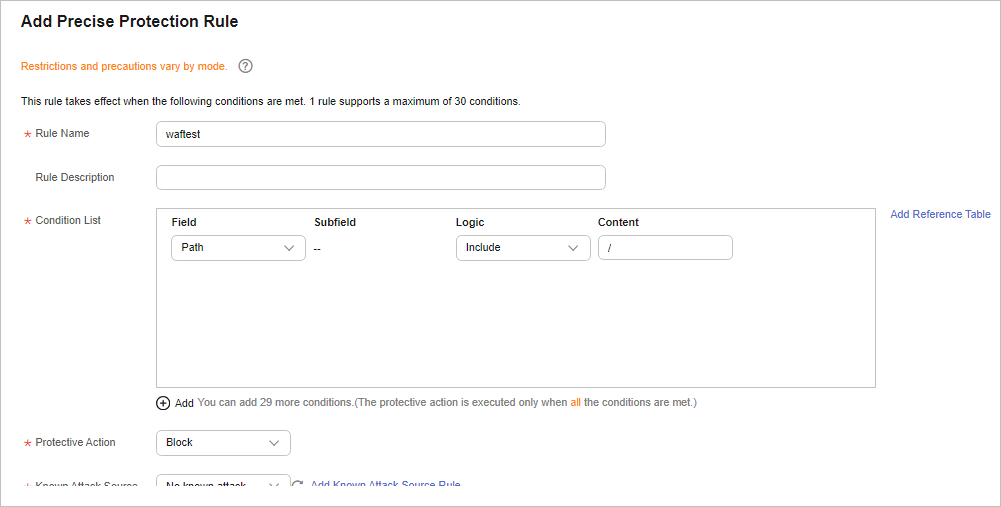Focus the Rule Name field containing waftest
Screen dimensions: 1001x507
click(380, 134)
